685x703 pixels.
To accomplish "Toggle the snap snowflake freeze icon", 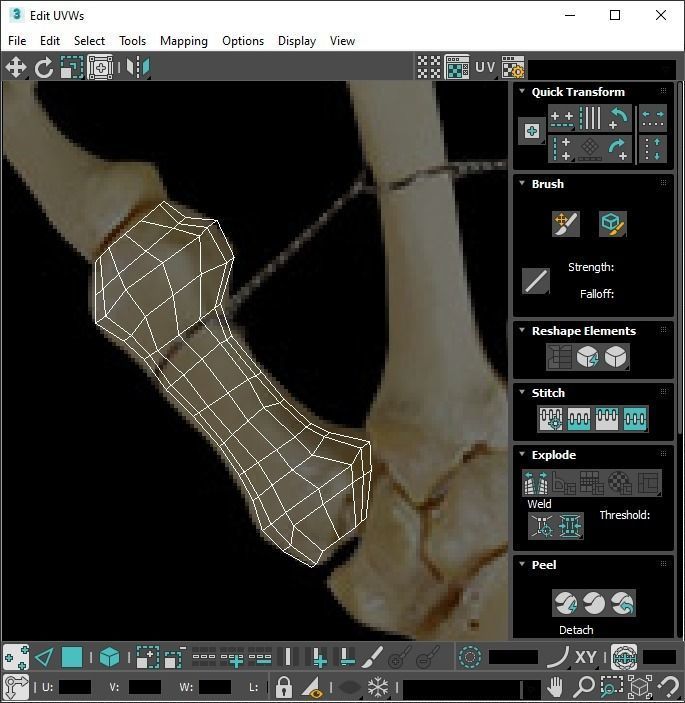I will click(377, 687).
